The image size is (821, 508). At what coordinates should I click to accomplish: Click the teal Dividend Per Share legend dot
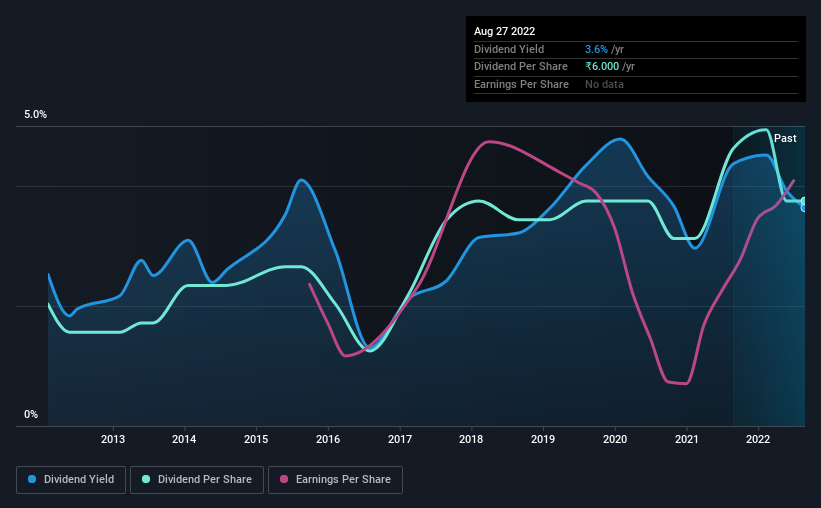click(x=146, y=479)
